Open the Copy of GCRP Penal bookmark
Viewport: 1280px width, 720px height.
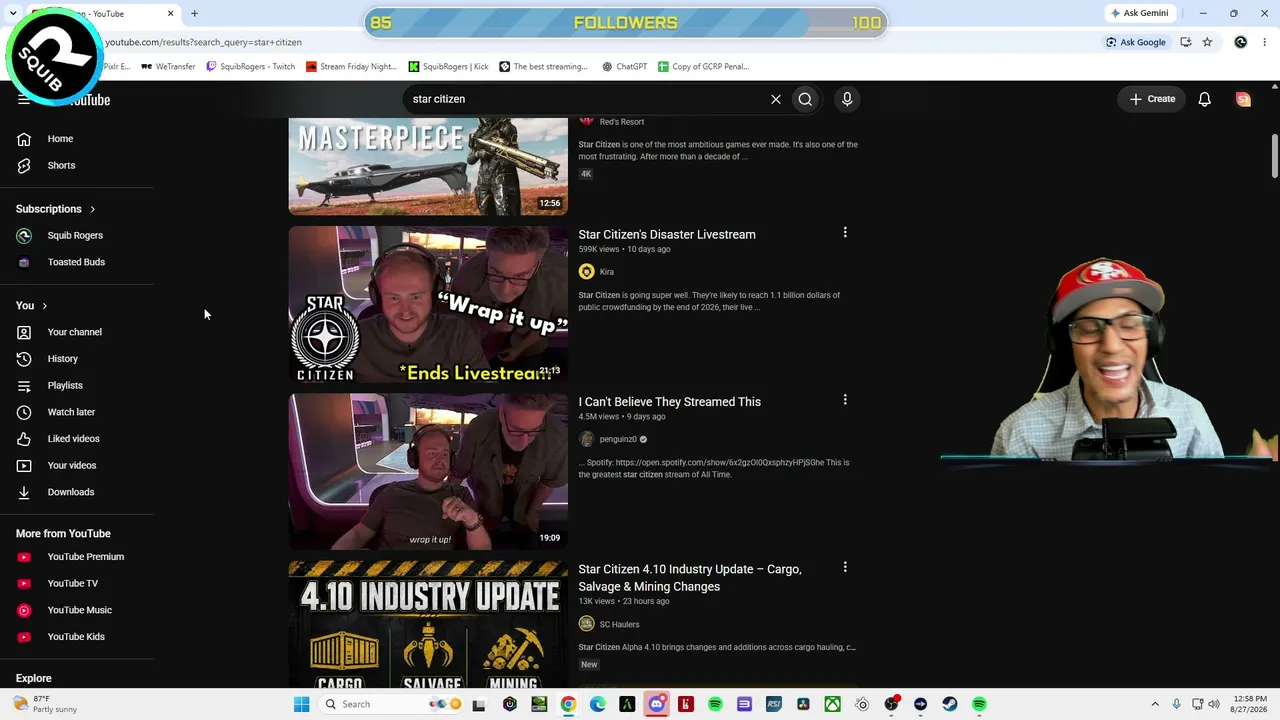click(x=703, y=67)
